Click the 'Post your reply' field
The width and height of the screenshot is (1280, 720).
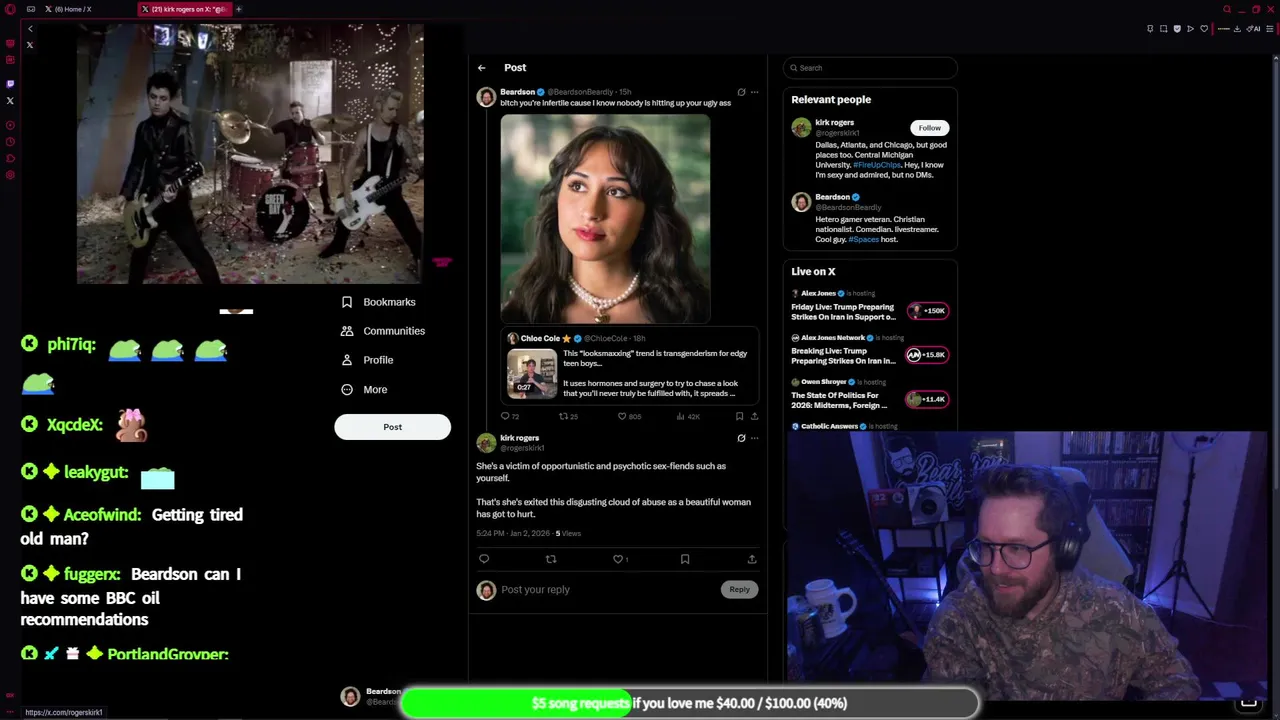tap(608, 590)
